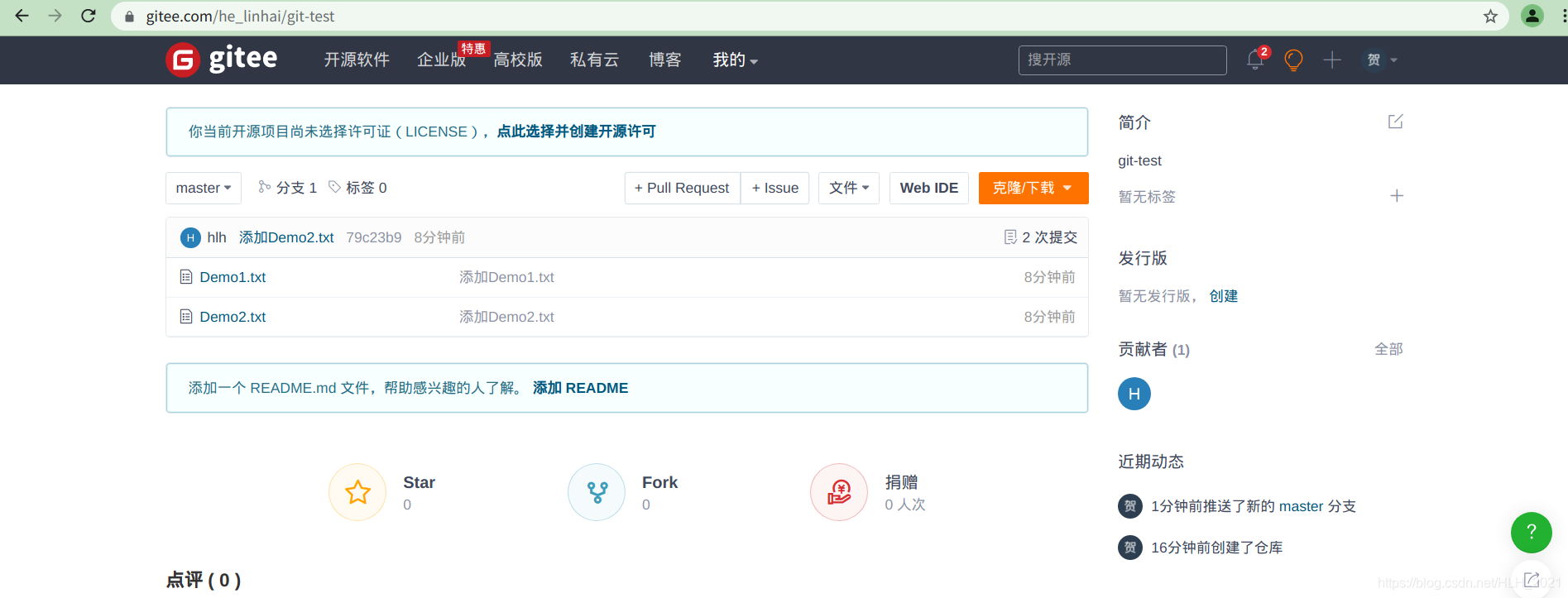Add a tag with the plus icon
Viewport: 1568px width, 598px height.
click(1397, 196)
